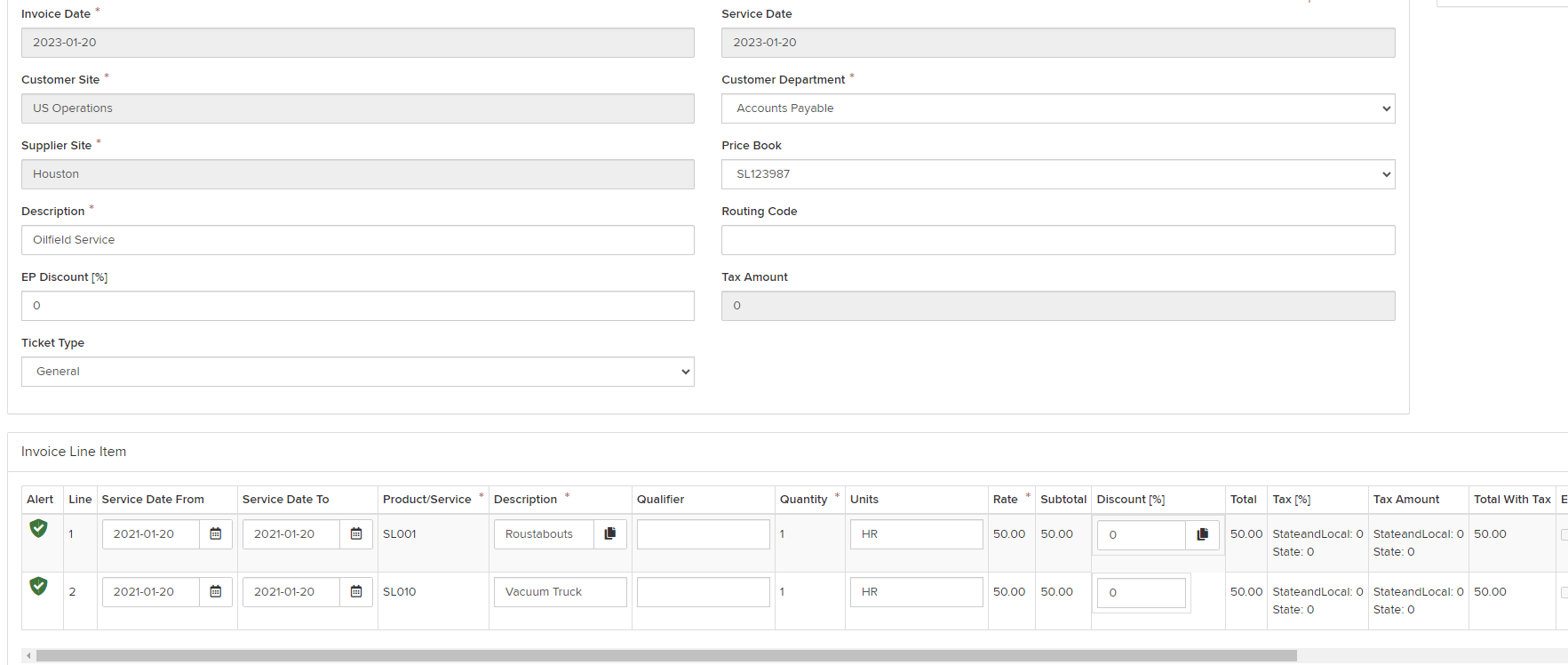Open calendar for line 1 Service Date To
1568x665 pixels.
[355, 534]
